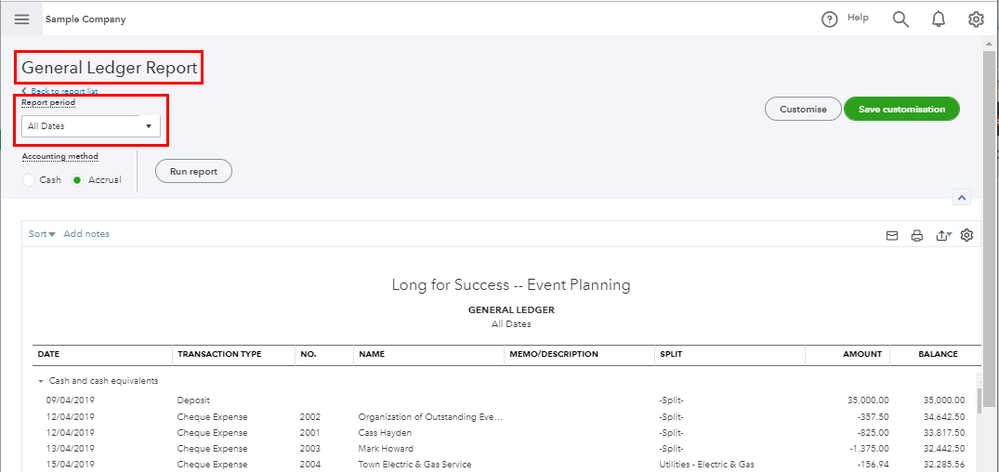Screen dimensions: 999x472
Task: Email the report using envelope icon
Action: [x=893, y=236]
